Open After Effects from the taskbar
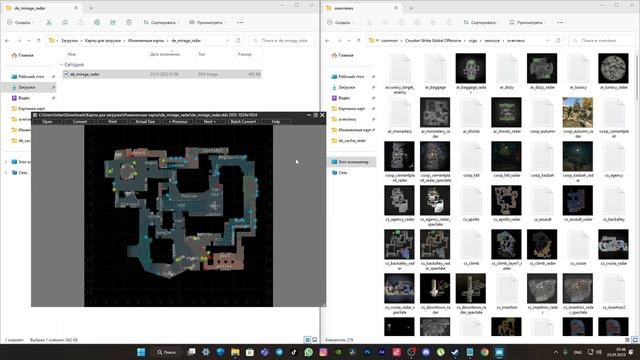This screenshot has height=360, width=640. 382,352
